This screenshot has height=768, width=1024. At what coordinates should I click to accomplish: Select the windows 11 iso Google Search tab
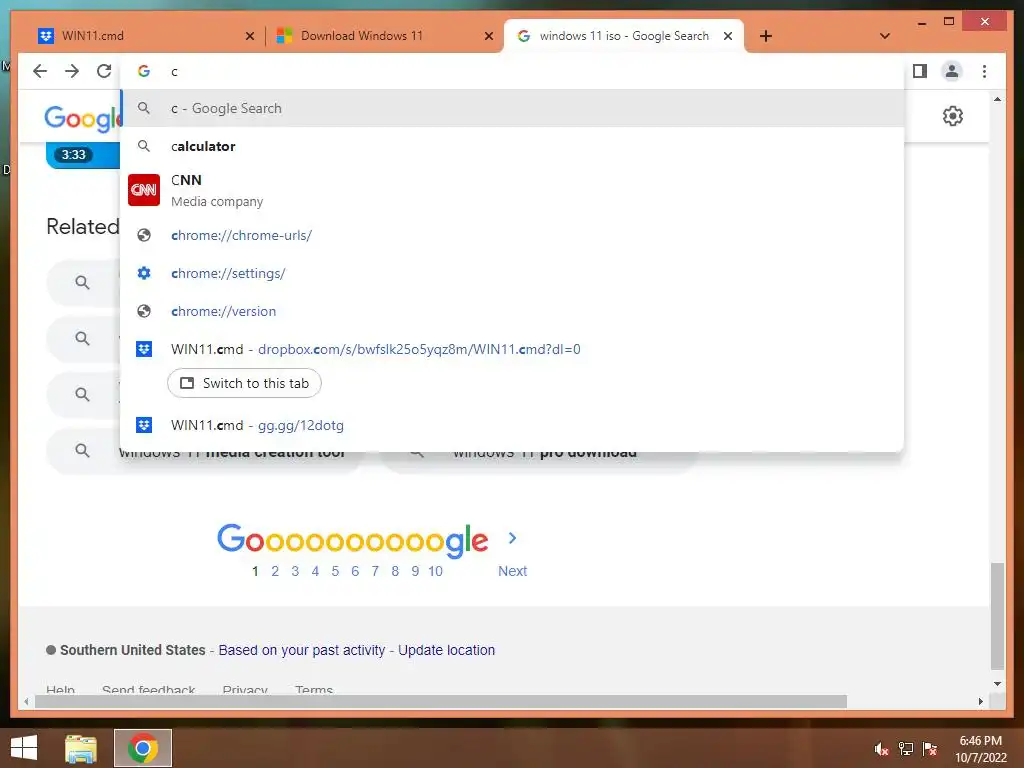point(624,36)
